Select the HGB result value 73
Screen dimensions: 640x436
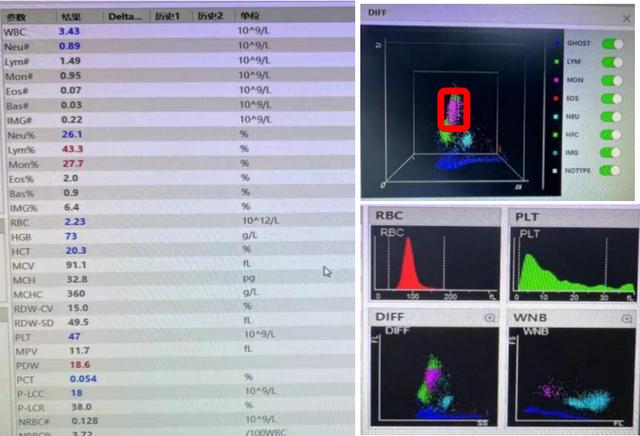coord(71,236)
